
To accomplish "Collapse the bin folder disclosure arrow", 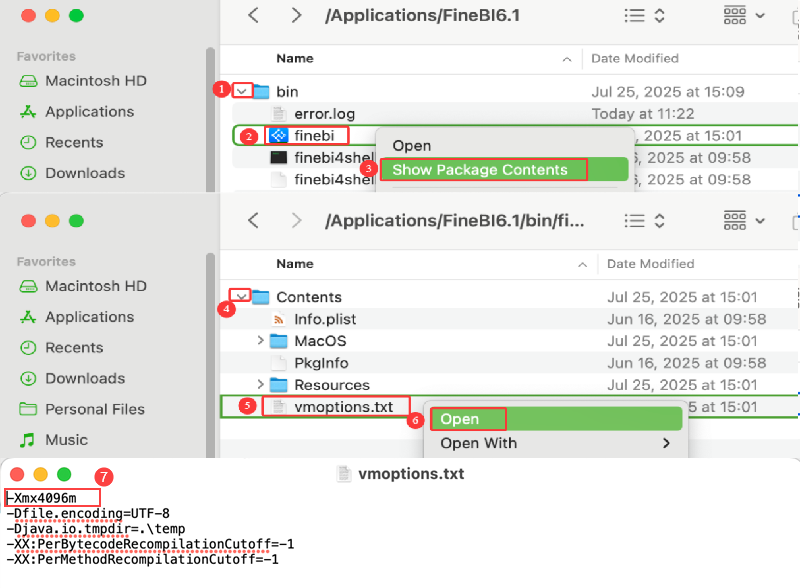I will (x=243, y=91).
